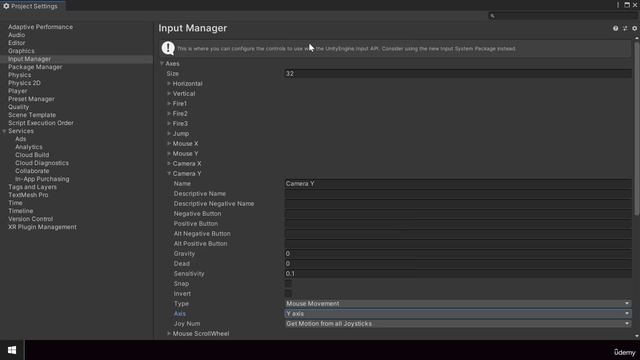Viewport: 640px width, 360px height.
Task: Open Collaborate under Services
Action: pos(32,171)
